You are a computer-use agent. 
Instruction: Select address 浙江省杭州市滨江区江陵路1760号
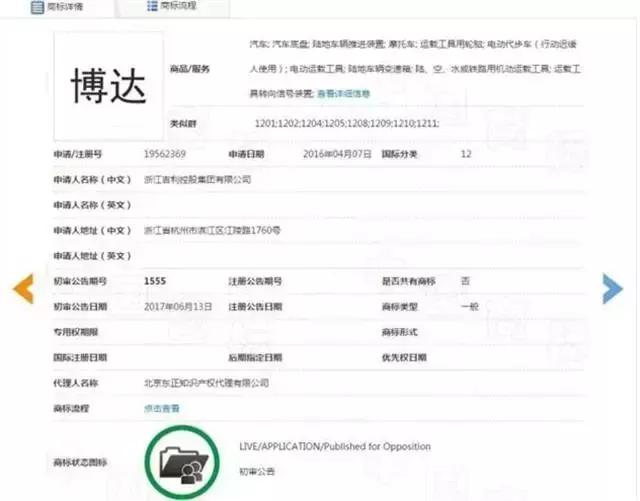click(x=212, y=230)
